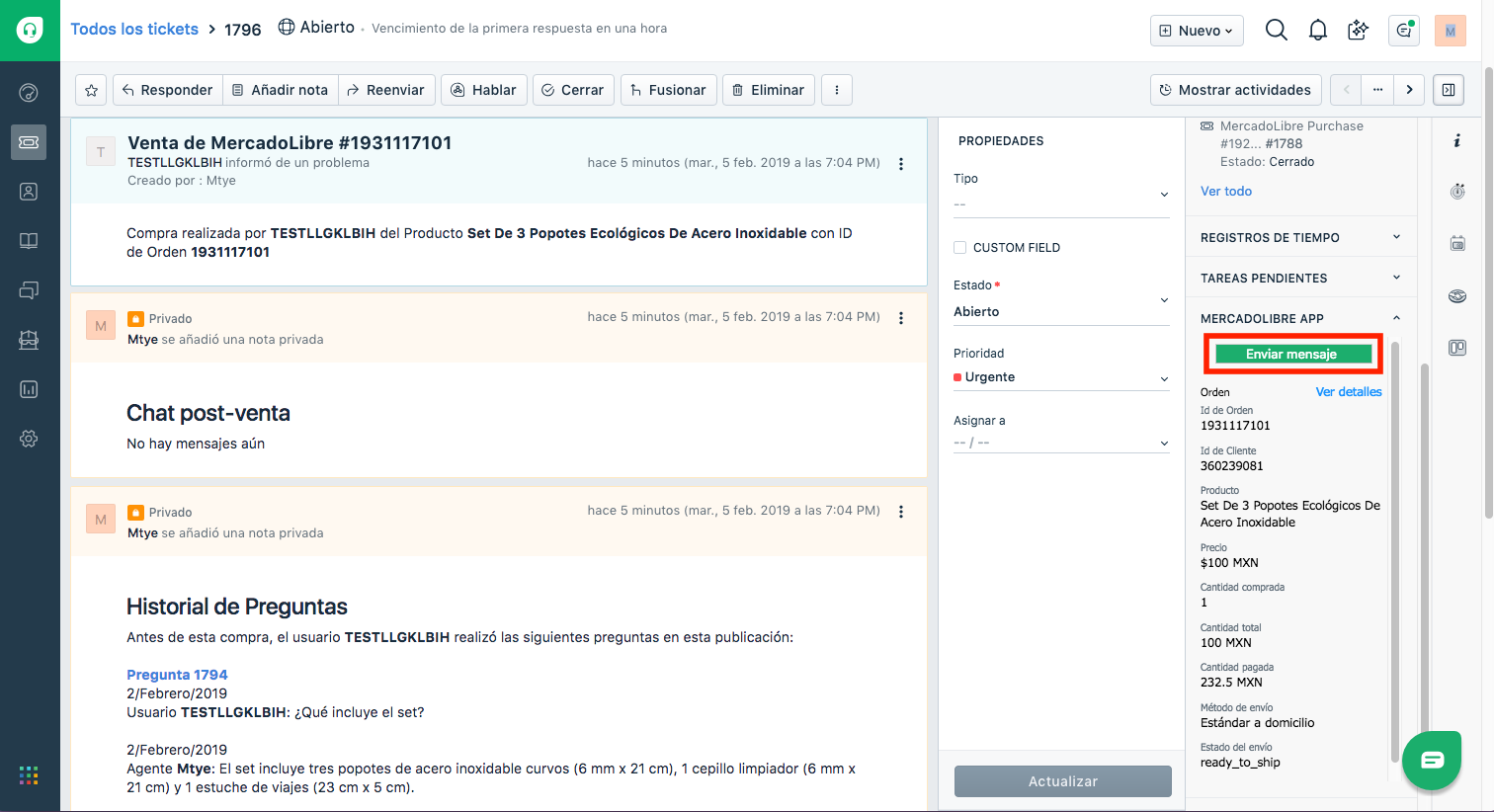Open the Reports chart icon in sidebar
This screenshot has height=812, width=1494.
point(29,389)
